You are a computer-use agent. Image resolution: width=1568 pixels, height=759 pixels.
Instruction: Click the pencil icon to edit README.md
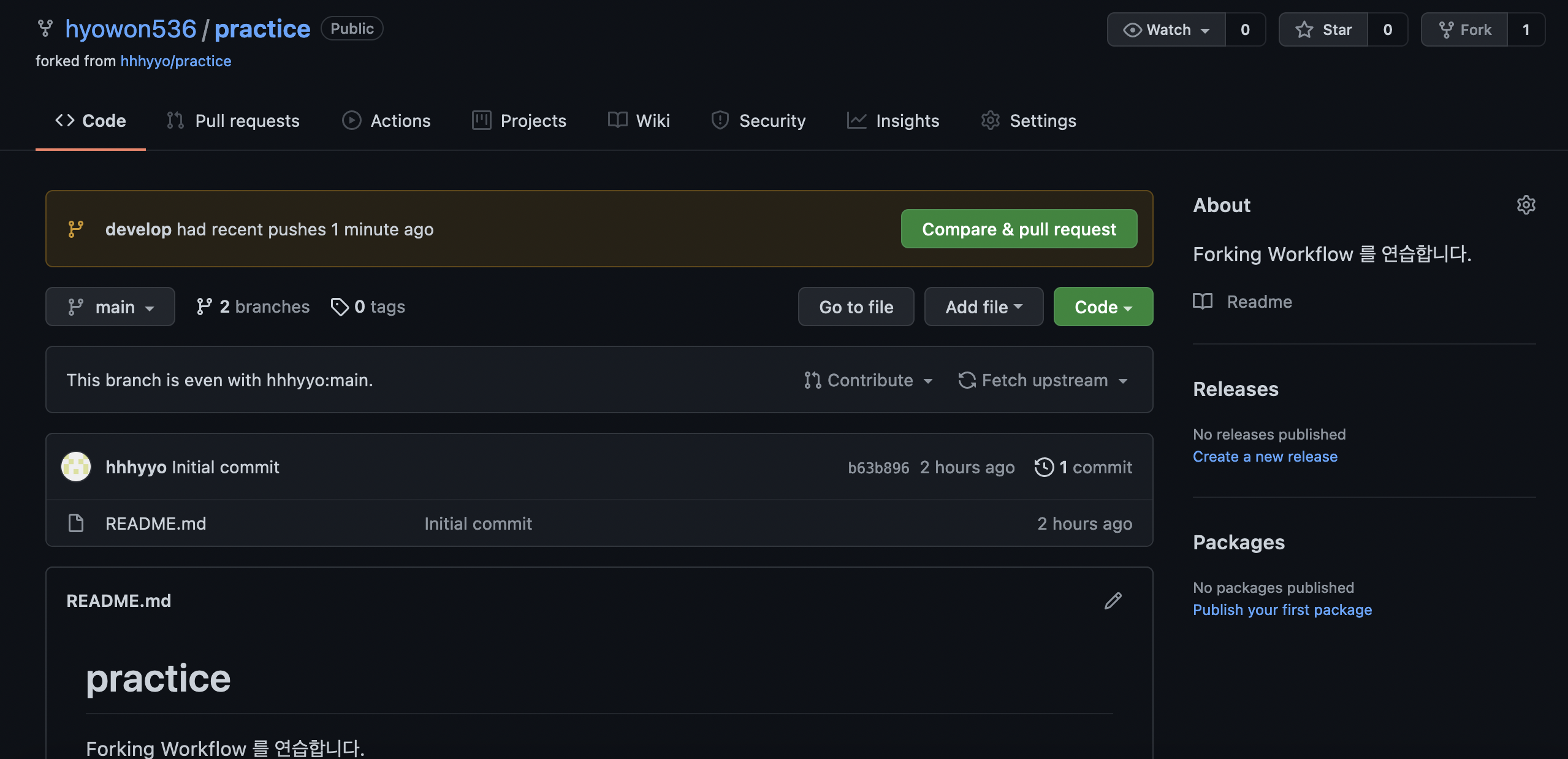coord(1112,601)
